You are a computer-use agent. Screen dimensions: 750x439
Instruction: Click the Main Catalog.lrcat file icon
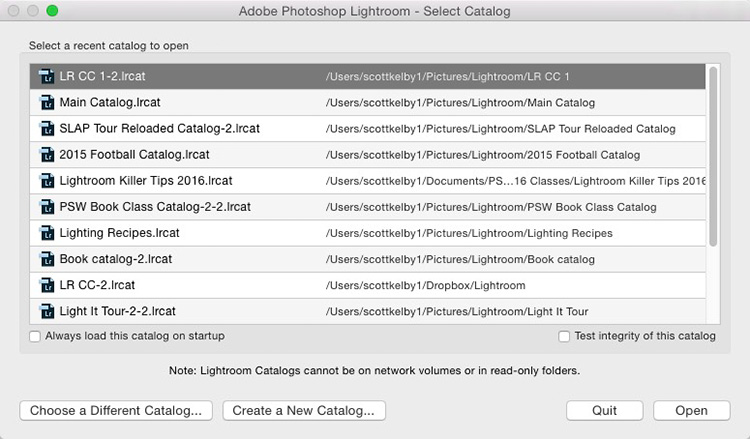click(x=47, y=102)
